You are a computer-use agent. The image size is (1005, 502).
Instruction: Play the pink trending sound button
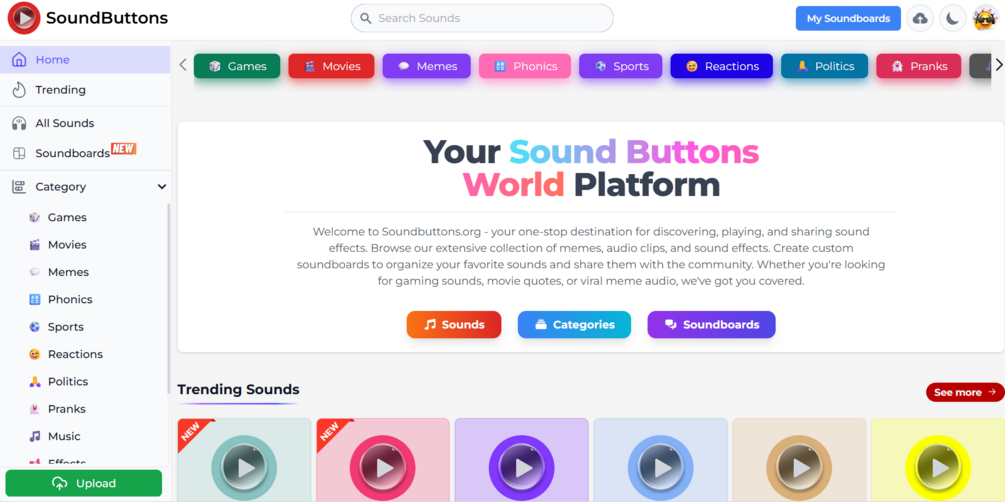point(383,467)
